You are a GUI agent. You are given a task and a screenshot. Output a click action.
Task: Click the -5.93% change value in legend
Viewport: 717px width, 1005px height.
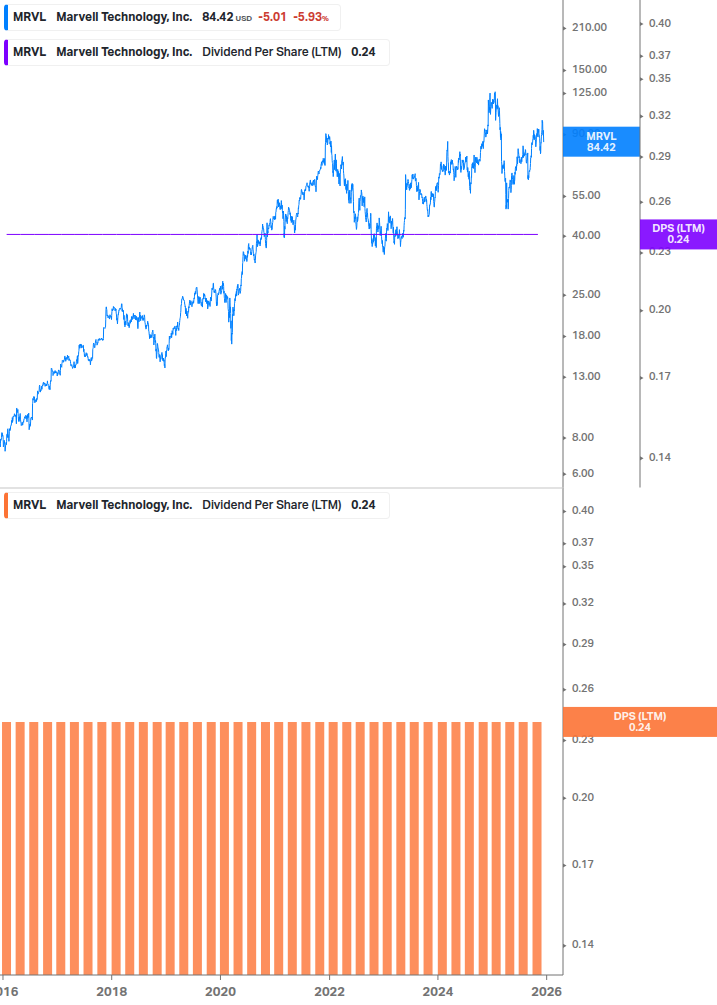point(311,17)
